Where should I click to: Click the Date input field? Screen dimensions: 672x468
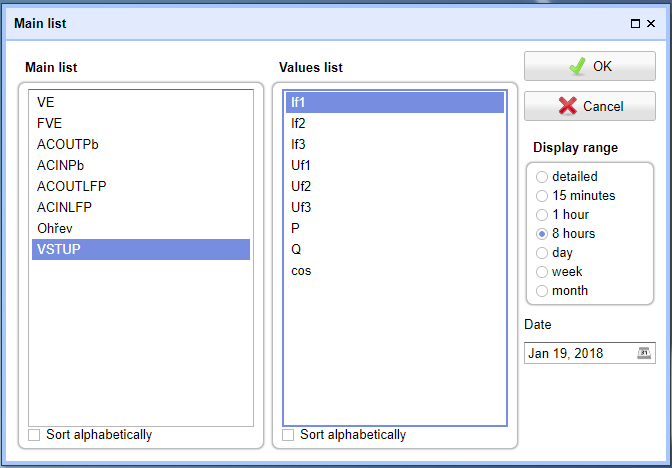(x=580, y=353)
